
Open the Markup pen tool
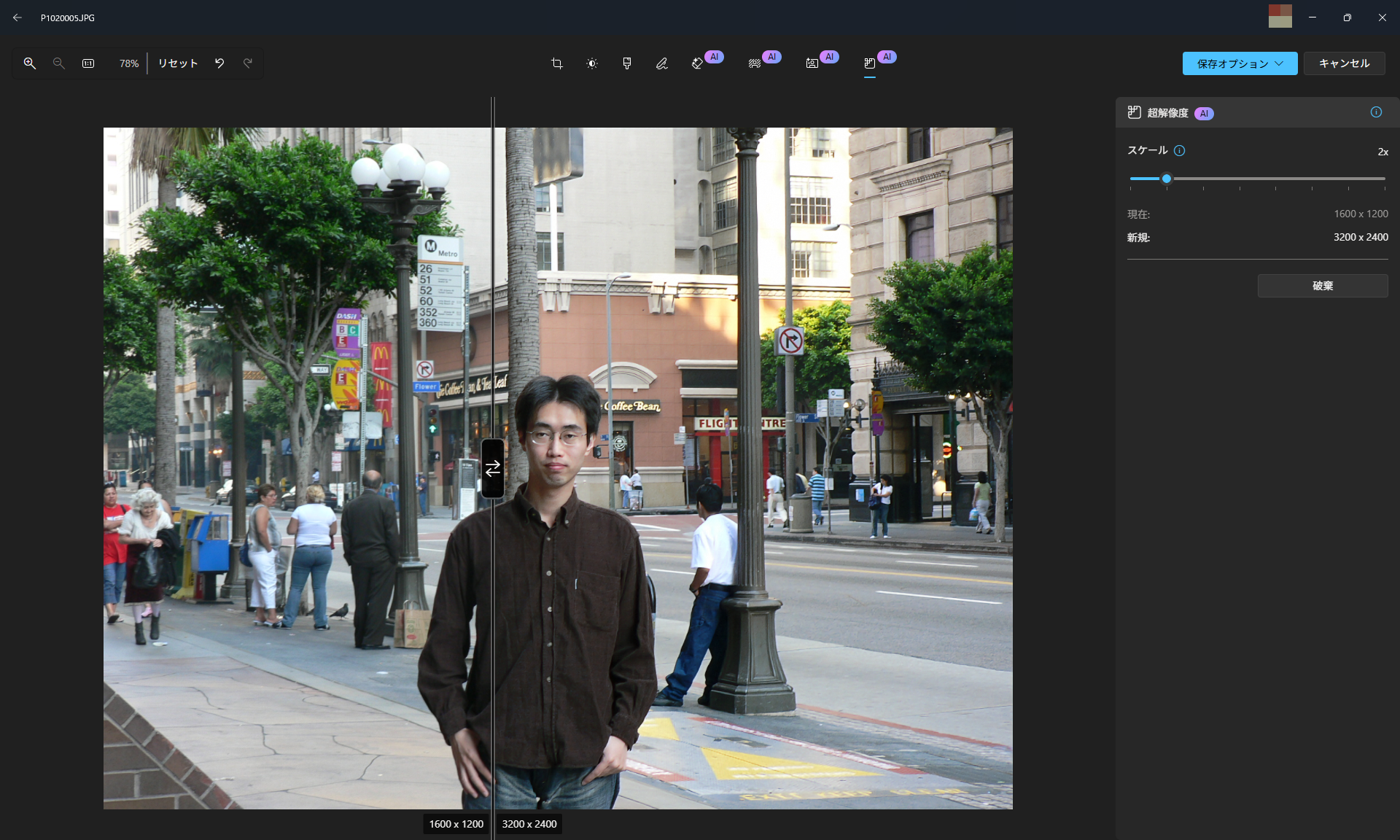662,63
